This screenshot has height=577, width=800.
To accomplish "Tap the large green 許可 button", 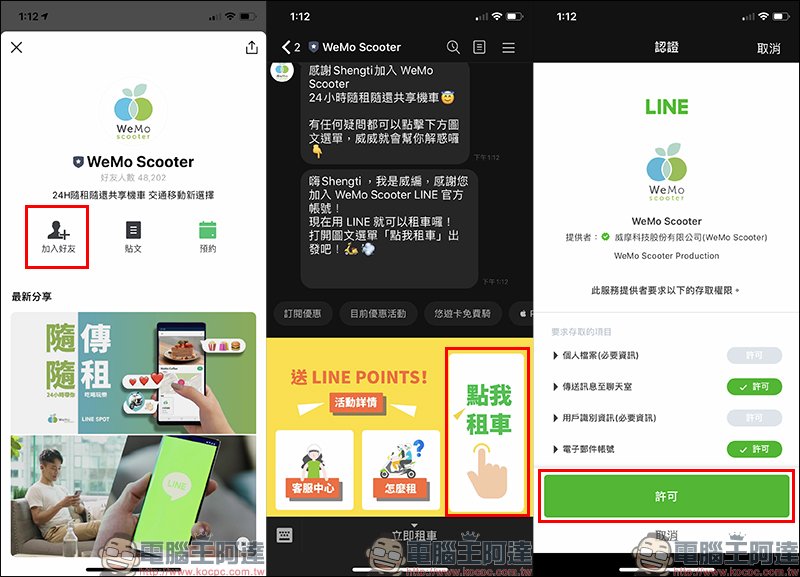I will [x=666, y=496].
